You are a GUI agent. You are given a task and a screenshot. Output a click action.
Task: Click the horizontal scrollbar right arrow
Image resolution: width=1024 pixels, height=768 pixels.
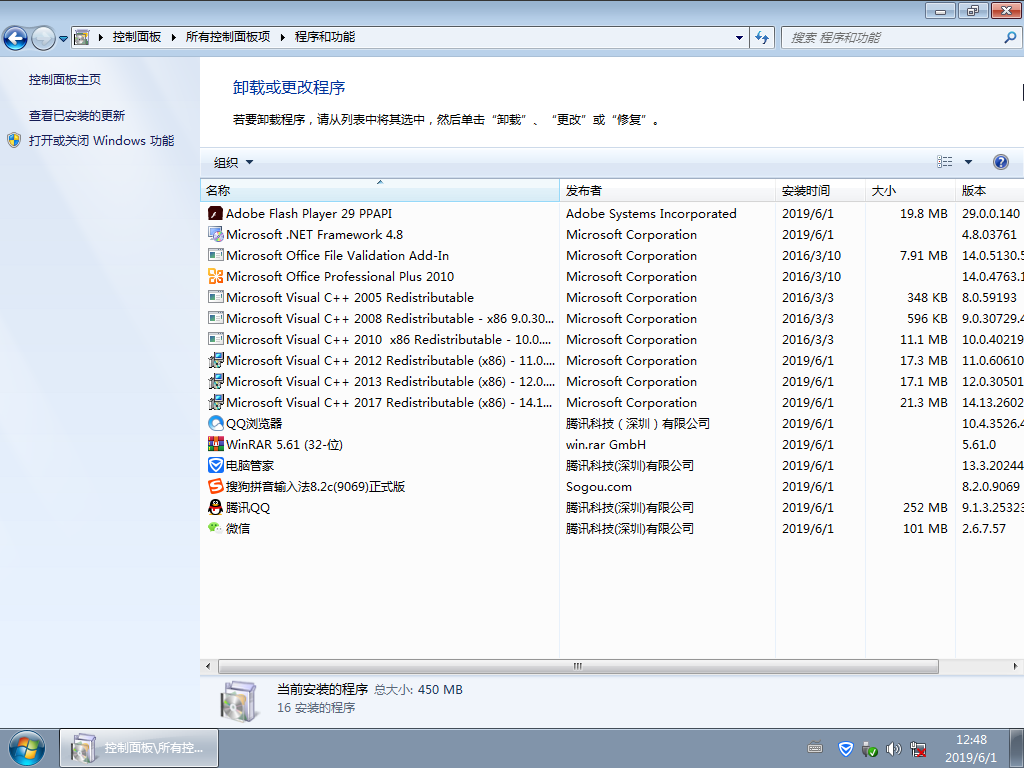pos(1015,667)
